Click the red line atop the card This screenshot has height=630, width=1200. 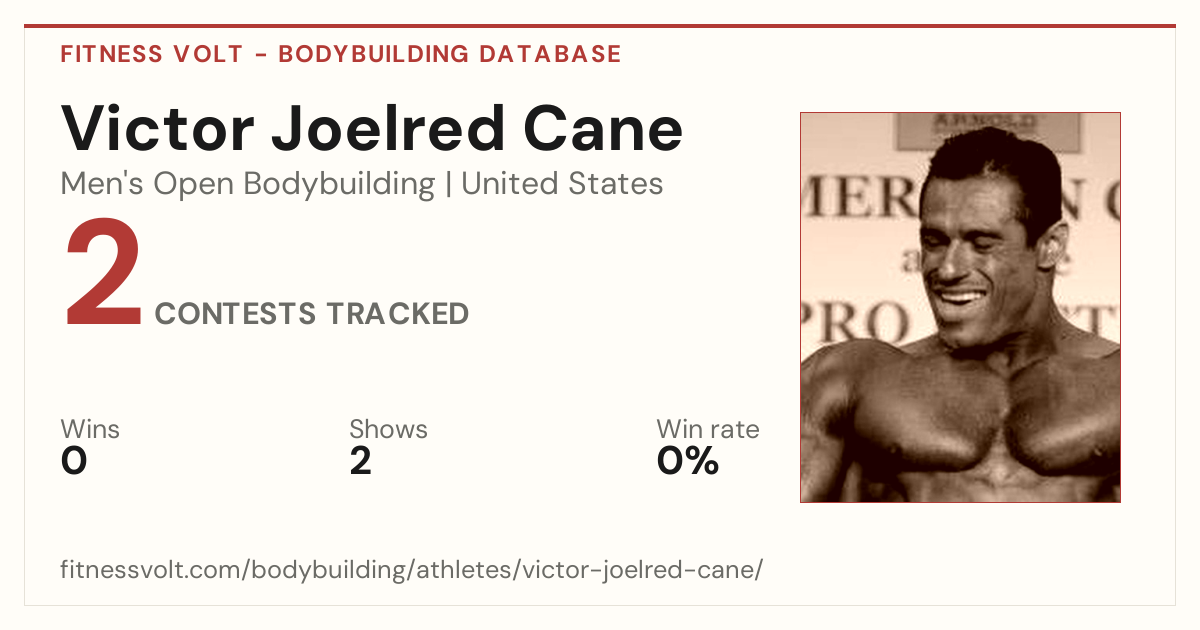click(x=600, y=26)
